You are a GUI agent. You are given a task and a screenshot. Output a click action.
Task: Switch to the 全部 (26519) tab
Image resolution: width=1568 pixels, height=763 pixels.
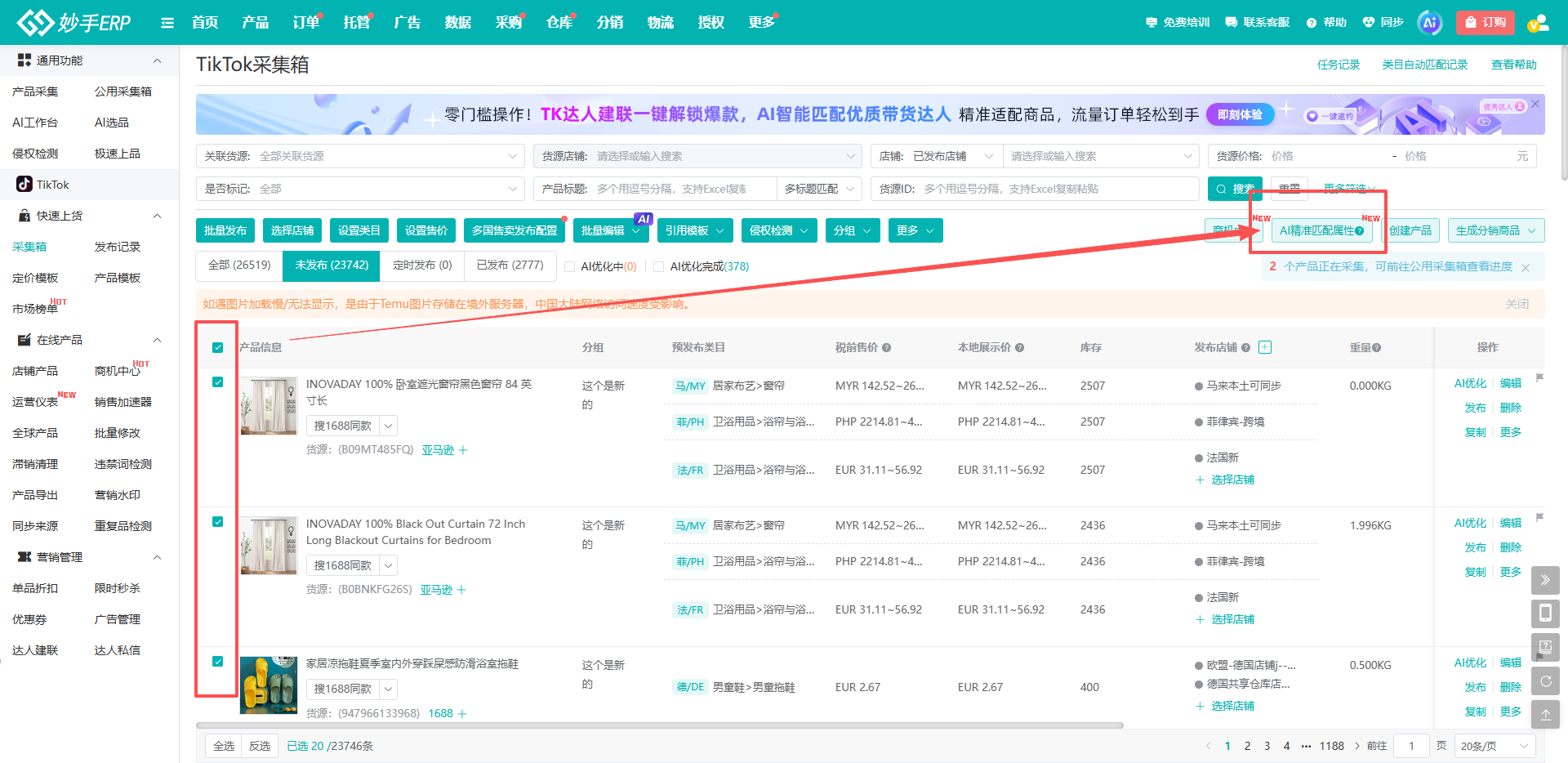coord(239,265)
